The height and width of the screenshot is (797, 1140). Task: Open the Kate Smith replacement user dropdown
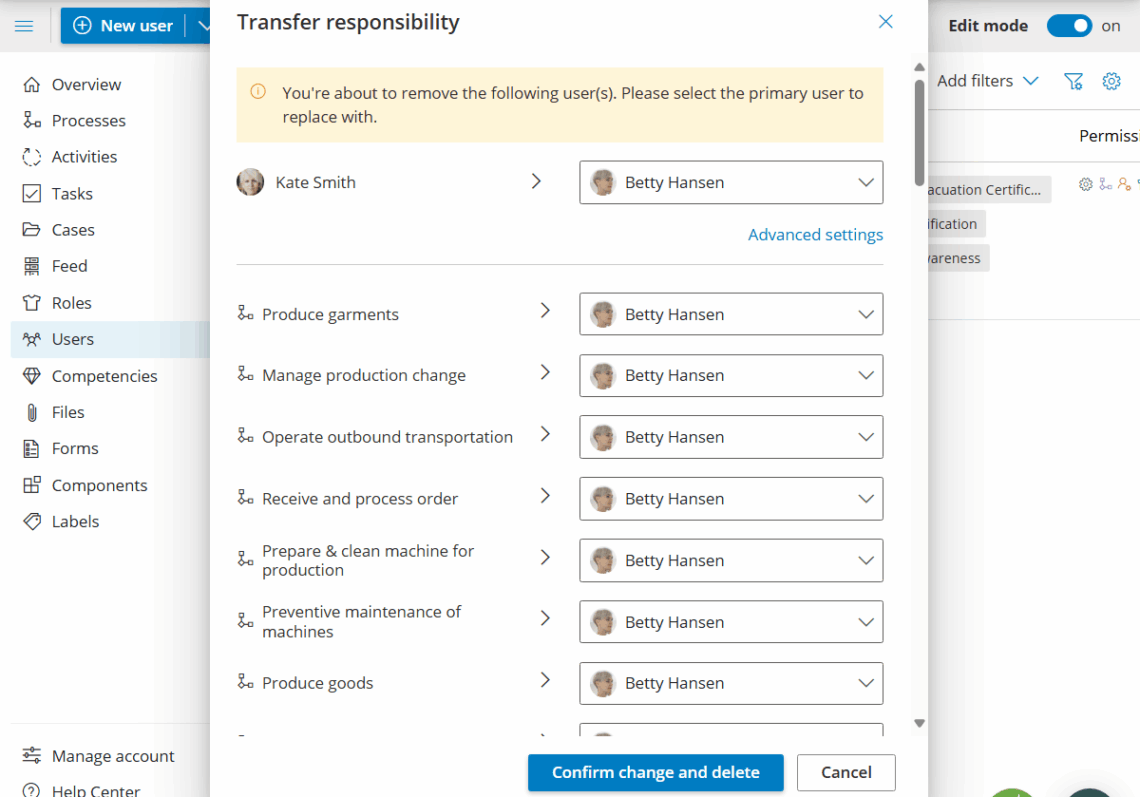[x=731, y=183]
